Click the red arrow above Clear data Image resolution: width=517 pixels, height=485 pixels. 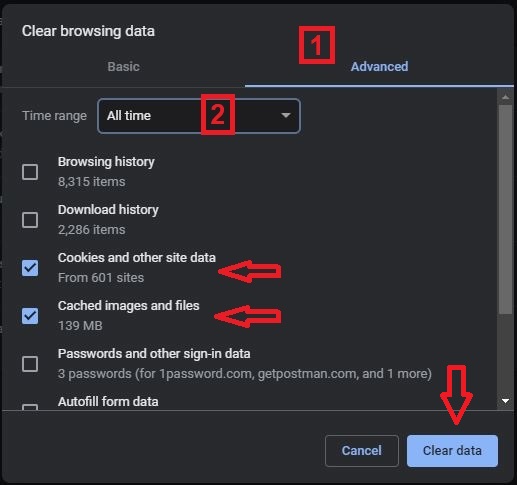(456, 395)
